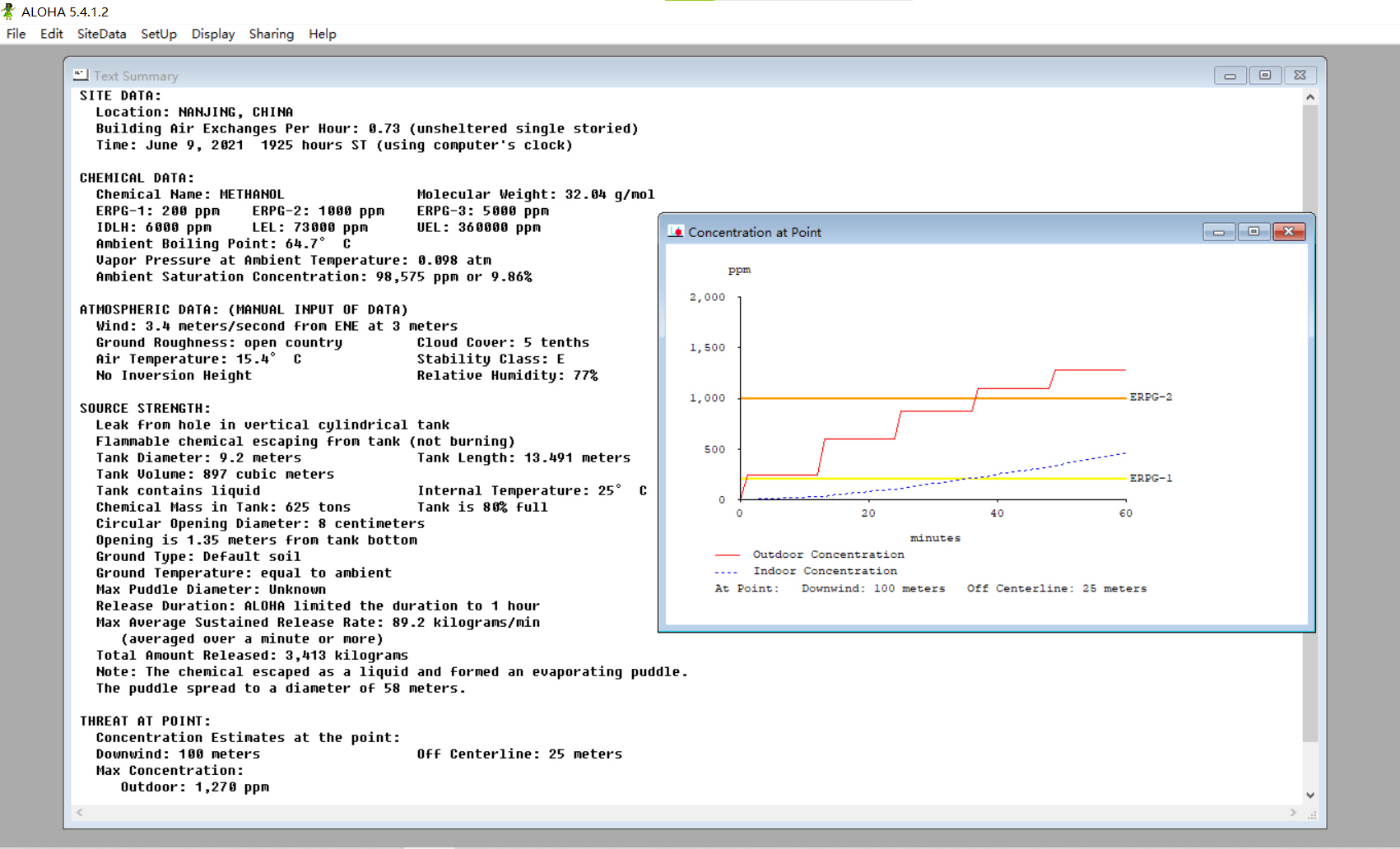
Task: Click the 'ERPG-3: 5000 ppm' text
Action: pos(482,211)
